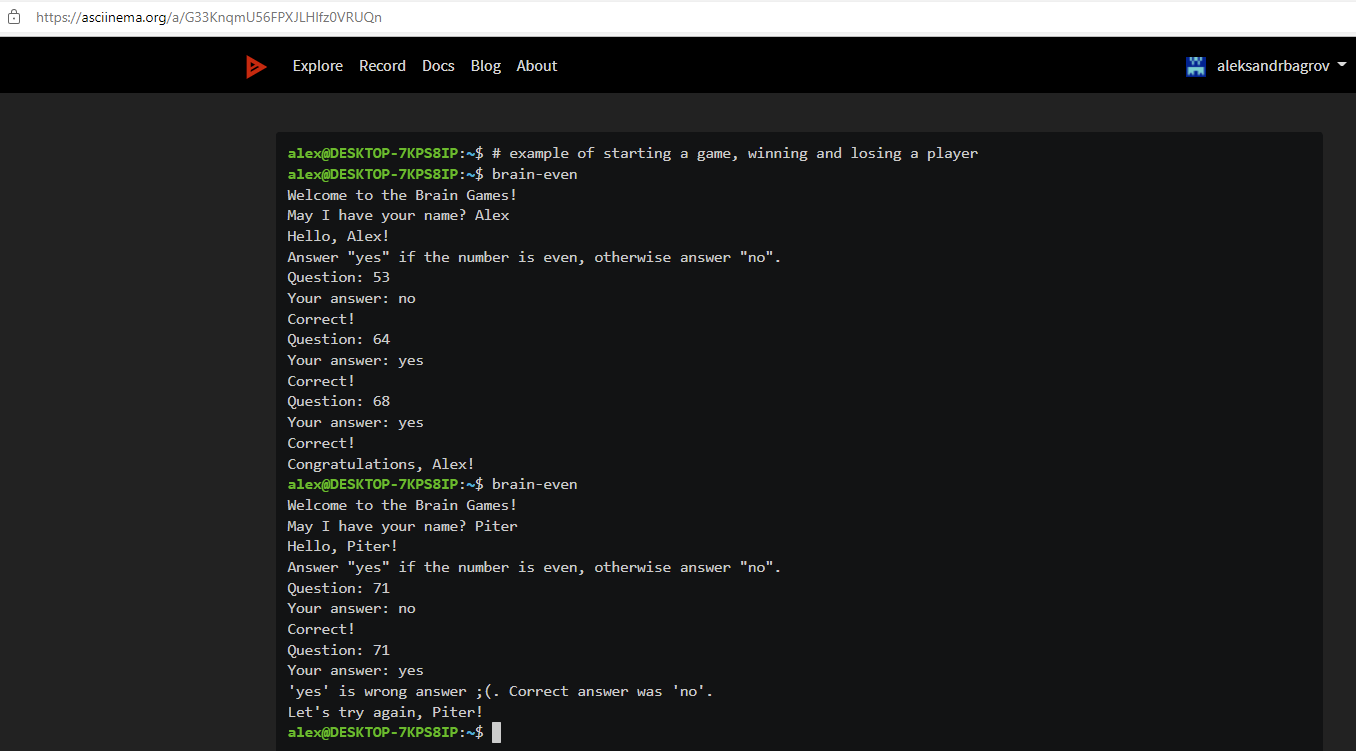Click the Welcome to the Brain Games! line
This screenshot has width=1356, height=751.
(401, 194)
